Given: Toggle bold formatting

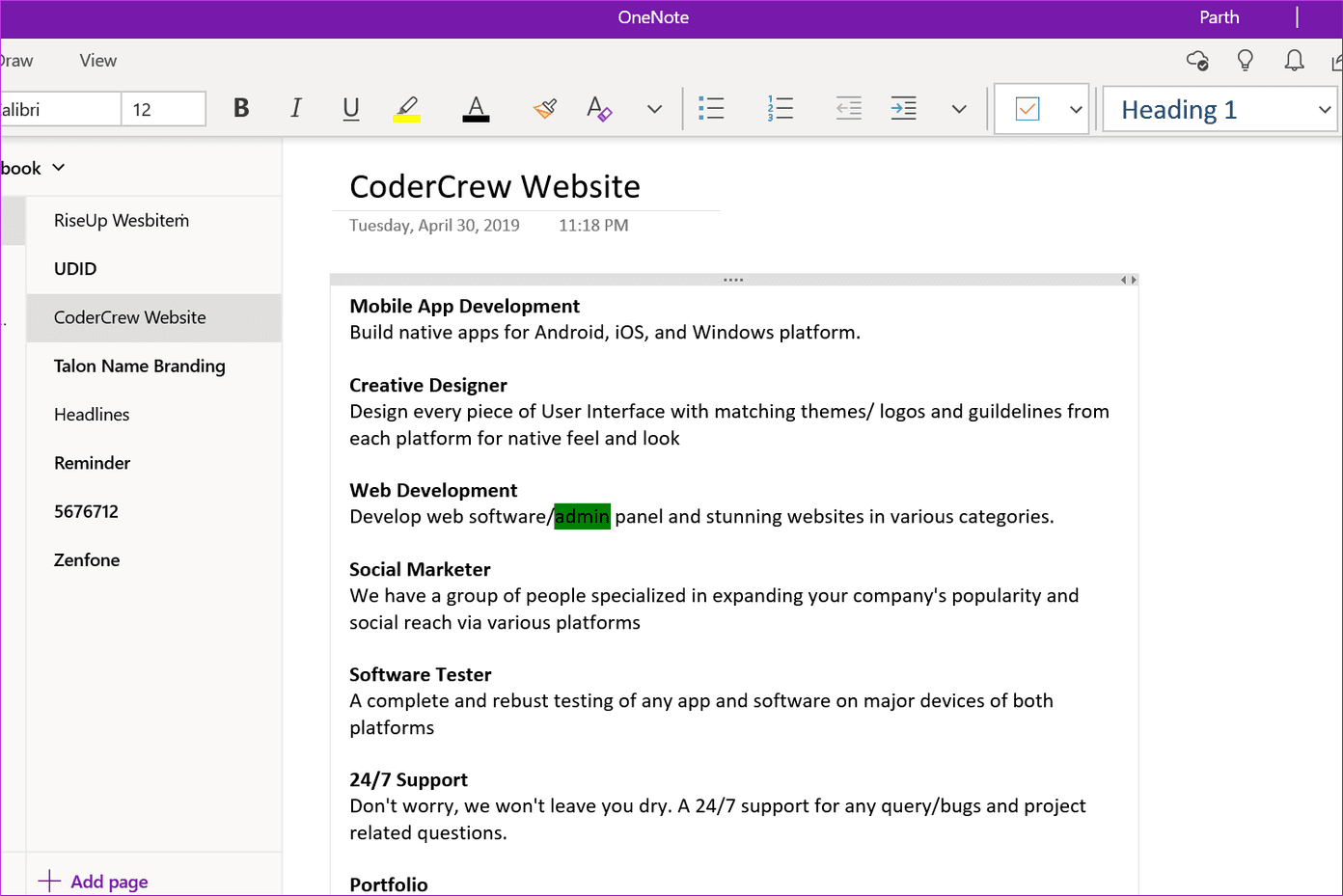Looking at the screenshot, I should [x=241, y=109].
